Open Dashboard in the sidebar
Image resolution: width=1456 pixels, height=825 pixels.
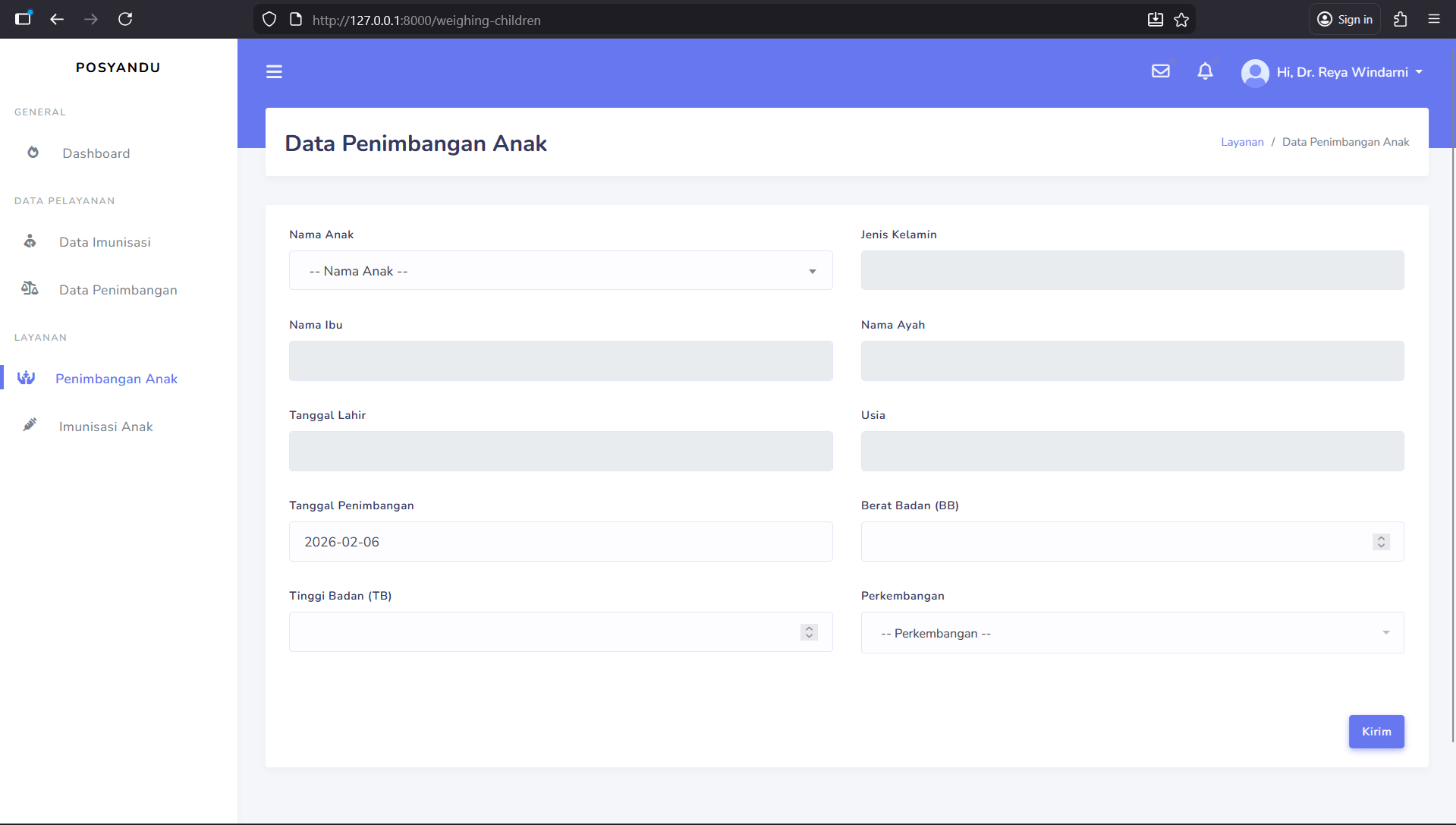tap(96, 153)
